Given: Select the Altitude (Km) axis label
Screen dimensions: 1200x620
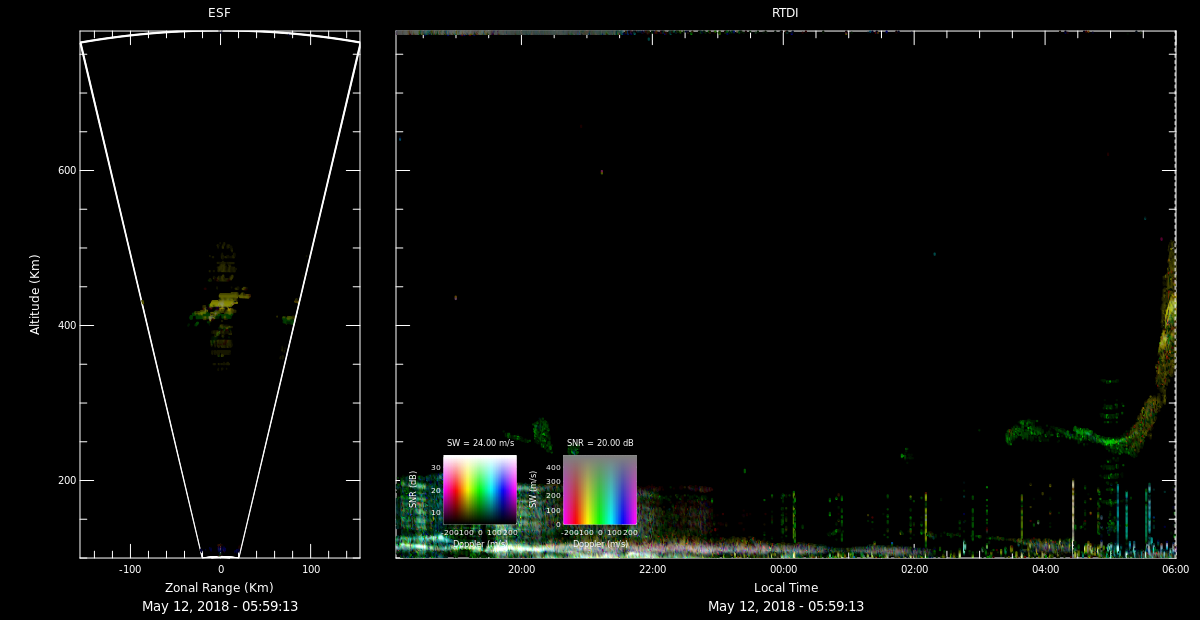Looking at the screenshot, I should click(36, 294).
